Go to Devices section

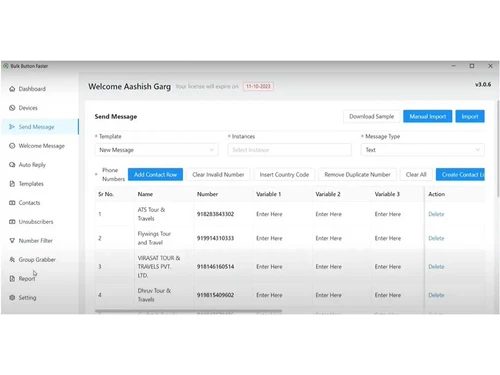[28, 108]
